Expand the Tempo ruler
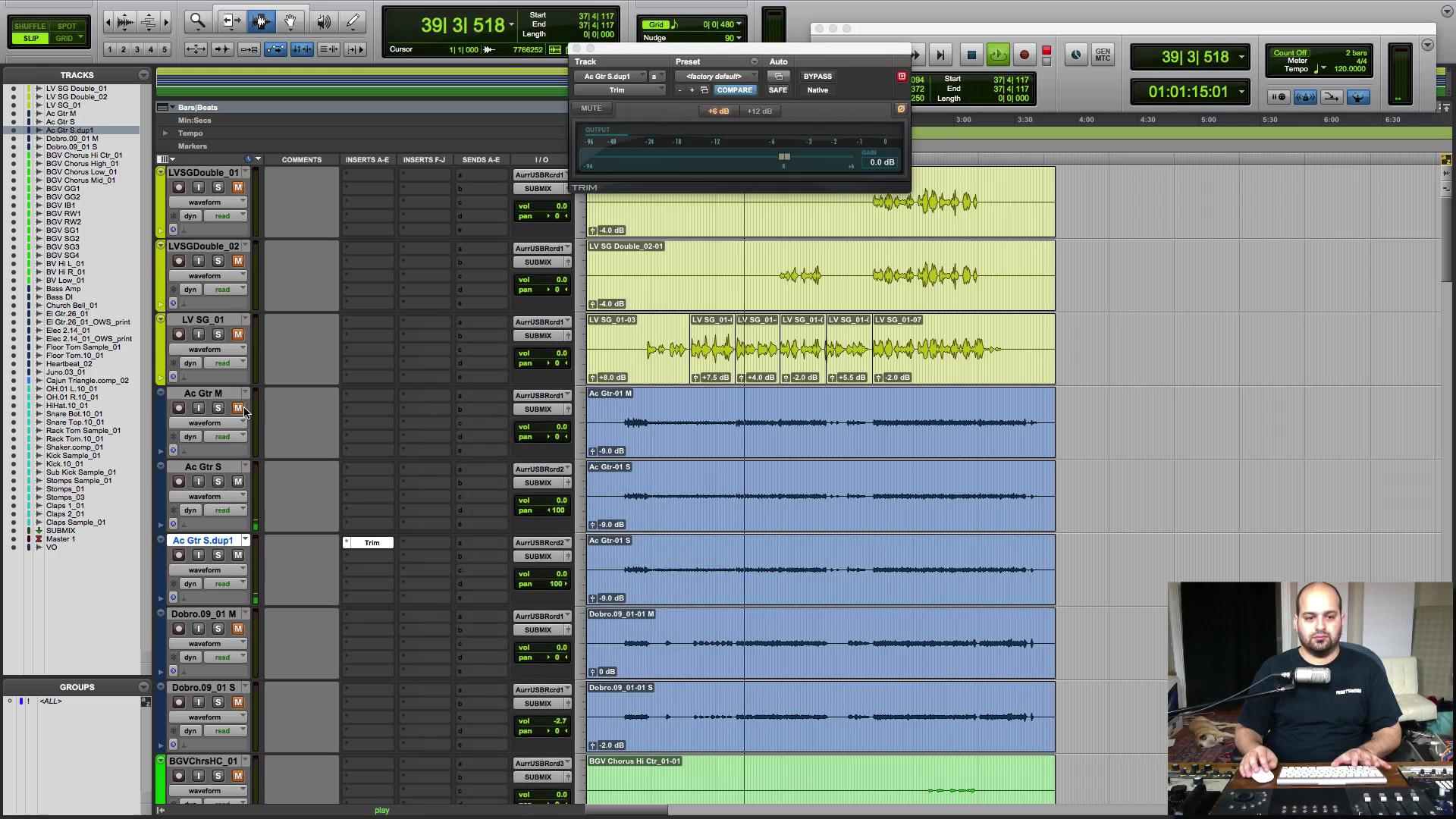The image size is (1456, 819). [x=165, y=133]
